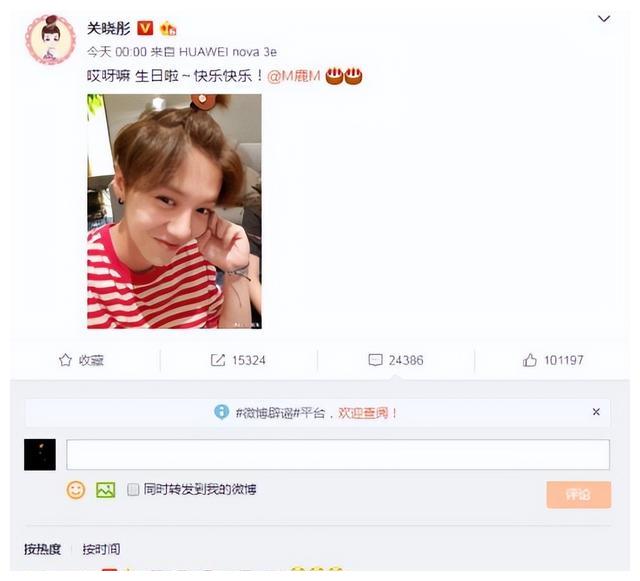Open the posted photo thumbnail

pyautogui.click(x=174, y=211)
